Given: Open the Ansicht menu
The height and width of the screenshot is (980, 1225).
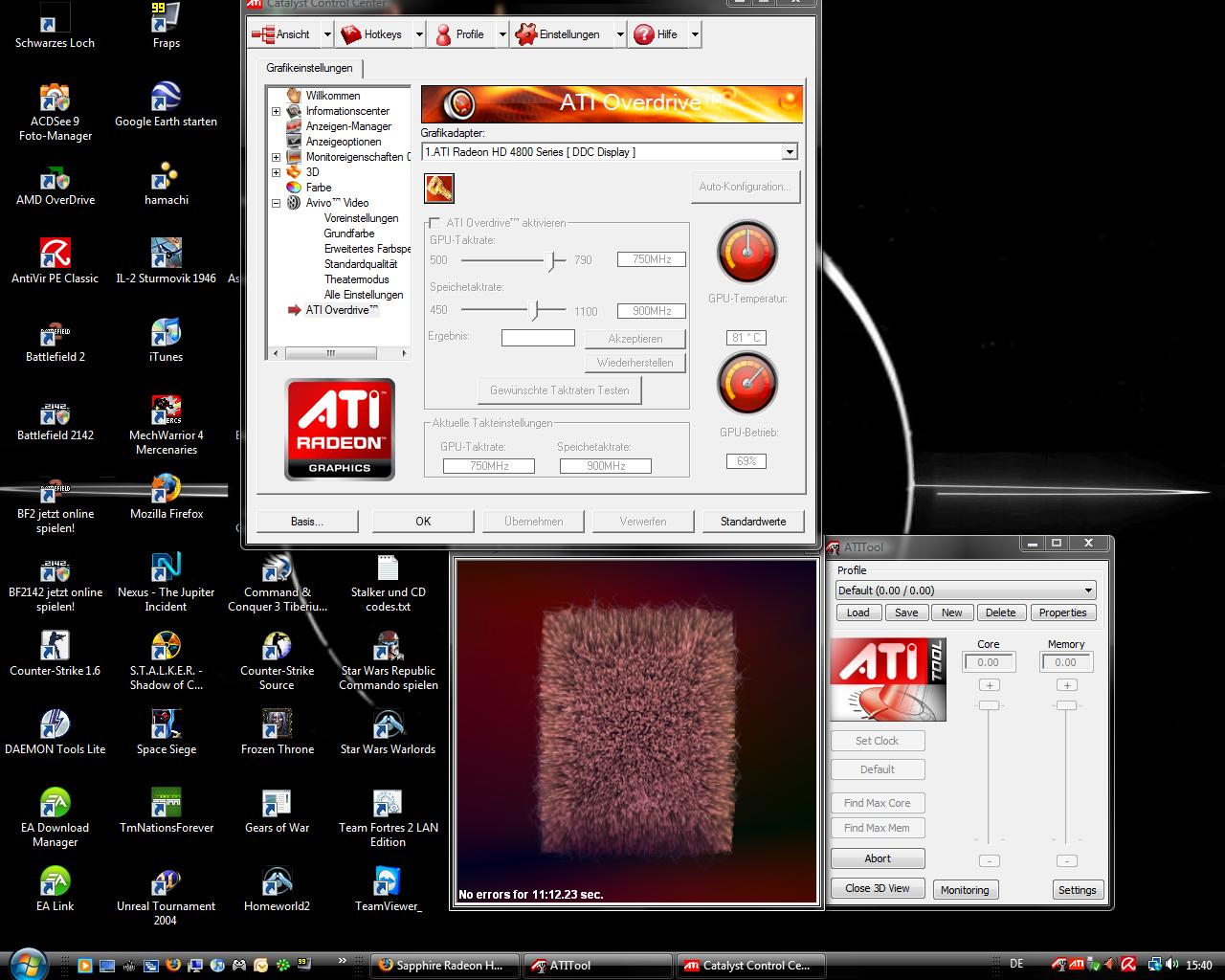Looking at the screenshot, I should pos(283,34).
